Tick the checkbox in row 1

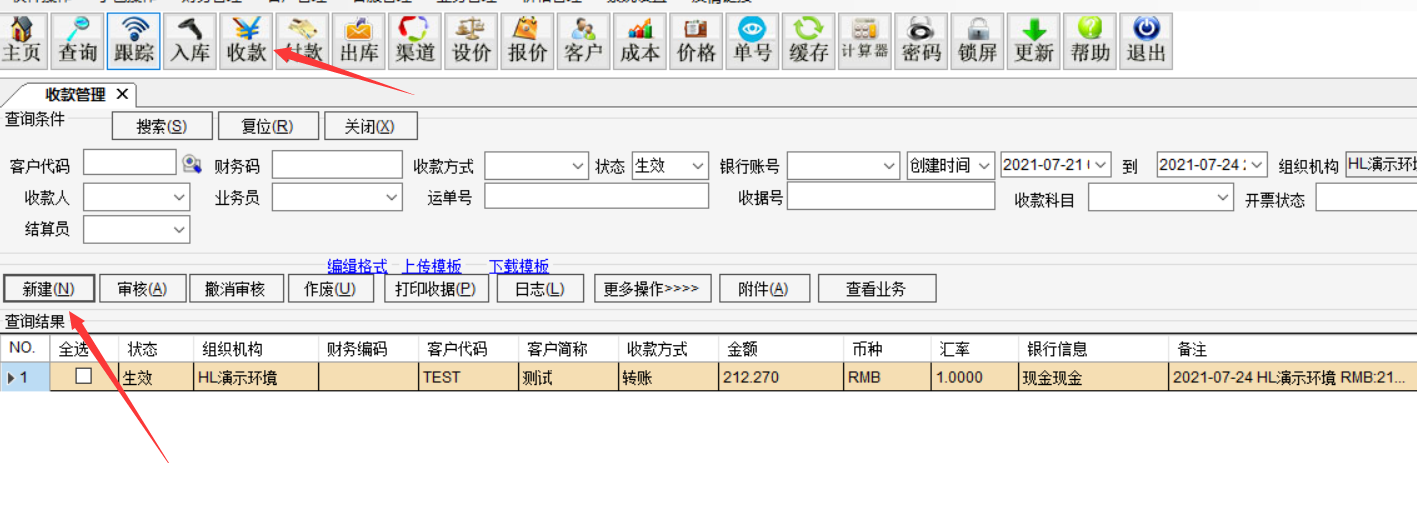[84, 377]
